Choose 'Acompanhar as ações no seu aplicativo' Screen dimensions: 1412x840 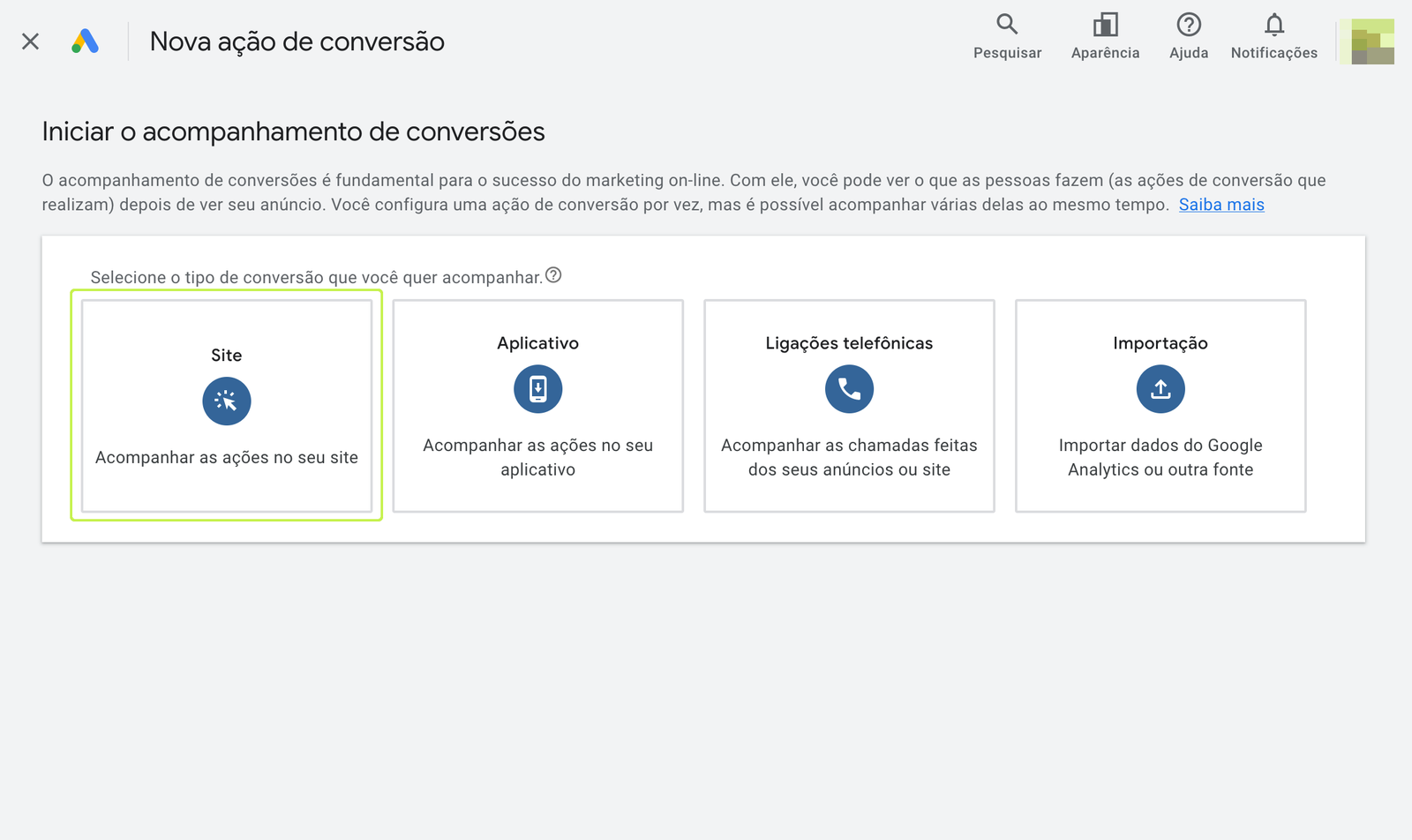point(538,457)
